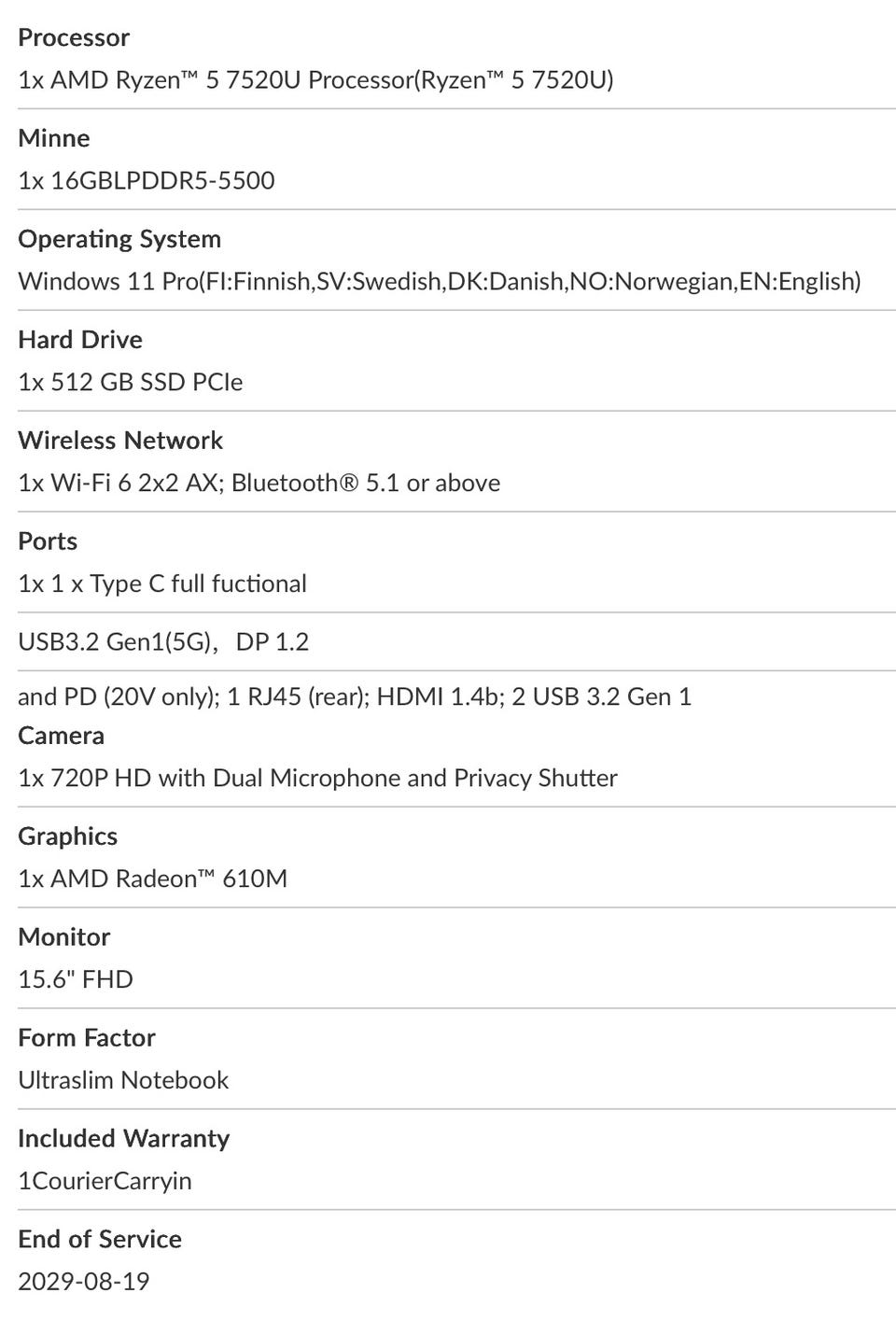The height and width of the screenshot is (1321, 896).
Task: Click the 720P HD camera description
Action: point(317,778)
